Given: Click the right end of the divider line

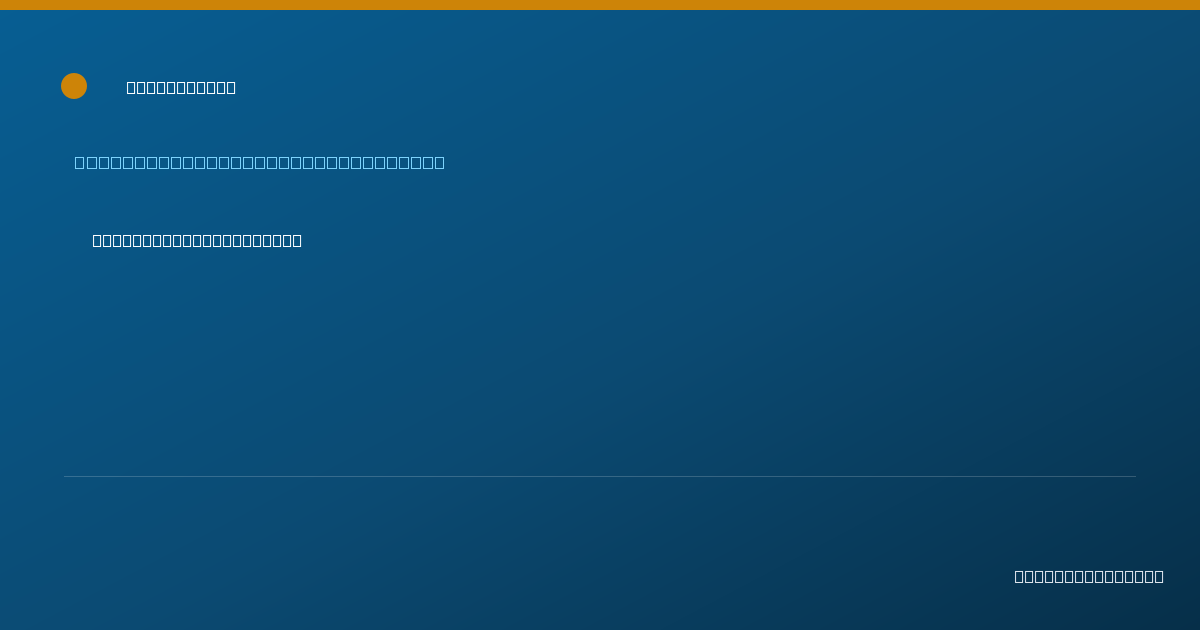Looking at the screenshot, I should pyautogui.click(x=1134, y=476).
